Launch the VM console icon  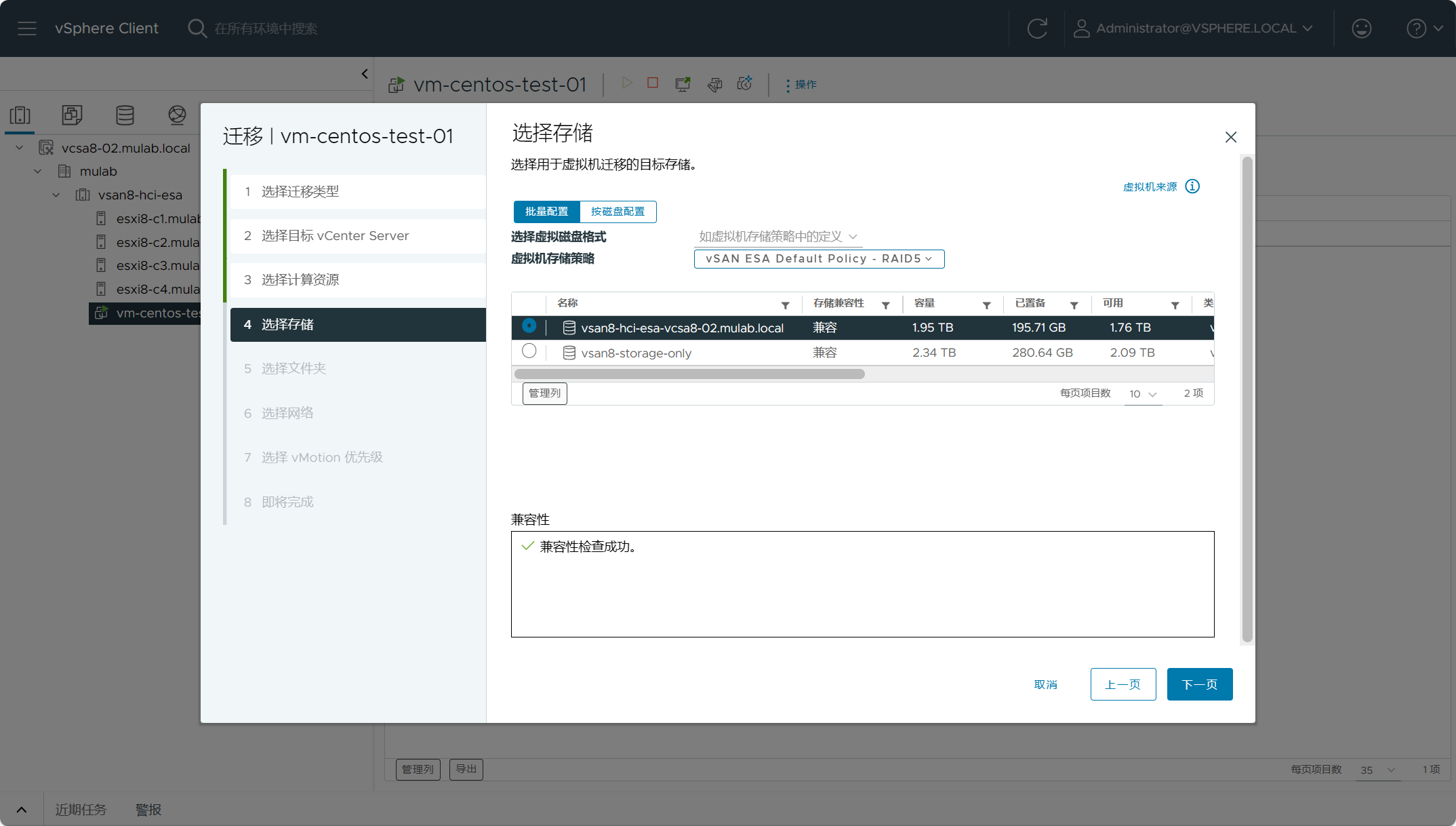pyautogui.click(x=683, y=83)
